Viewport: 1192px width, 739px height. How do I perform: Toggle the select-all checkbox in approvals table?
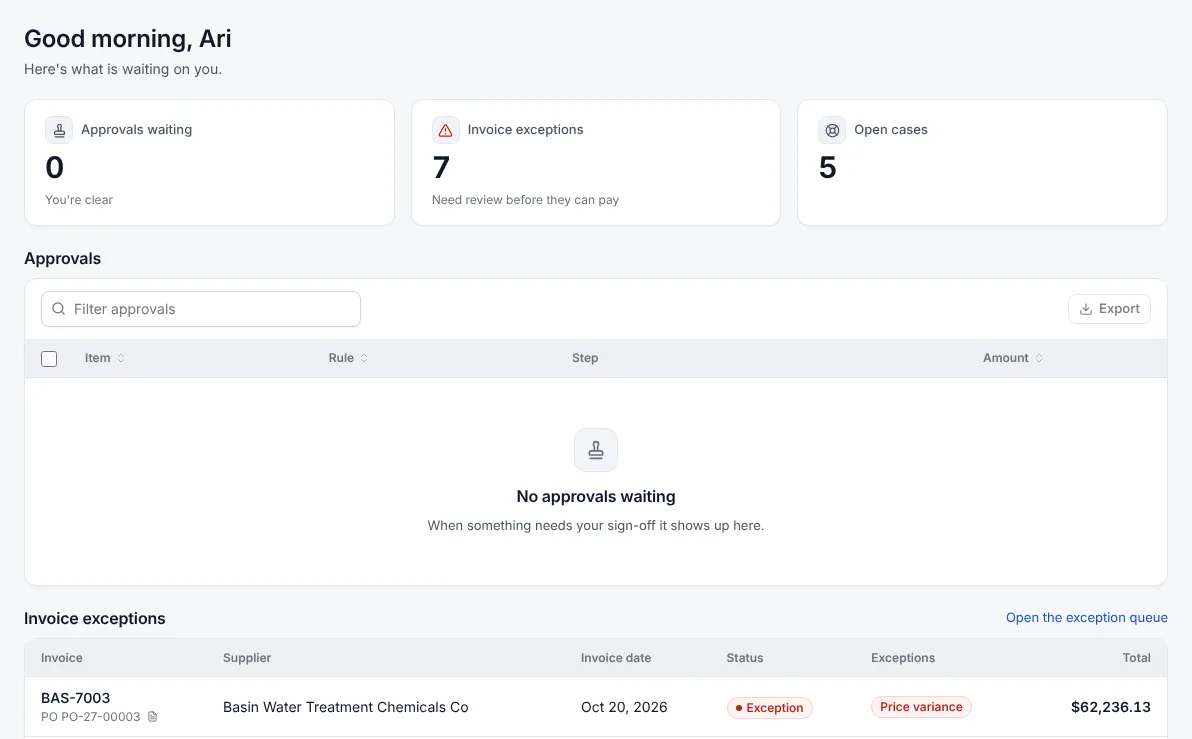(49, 359)
